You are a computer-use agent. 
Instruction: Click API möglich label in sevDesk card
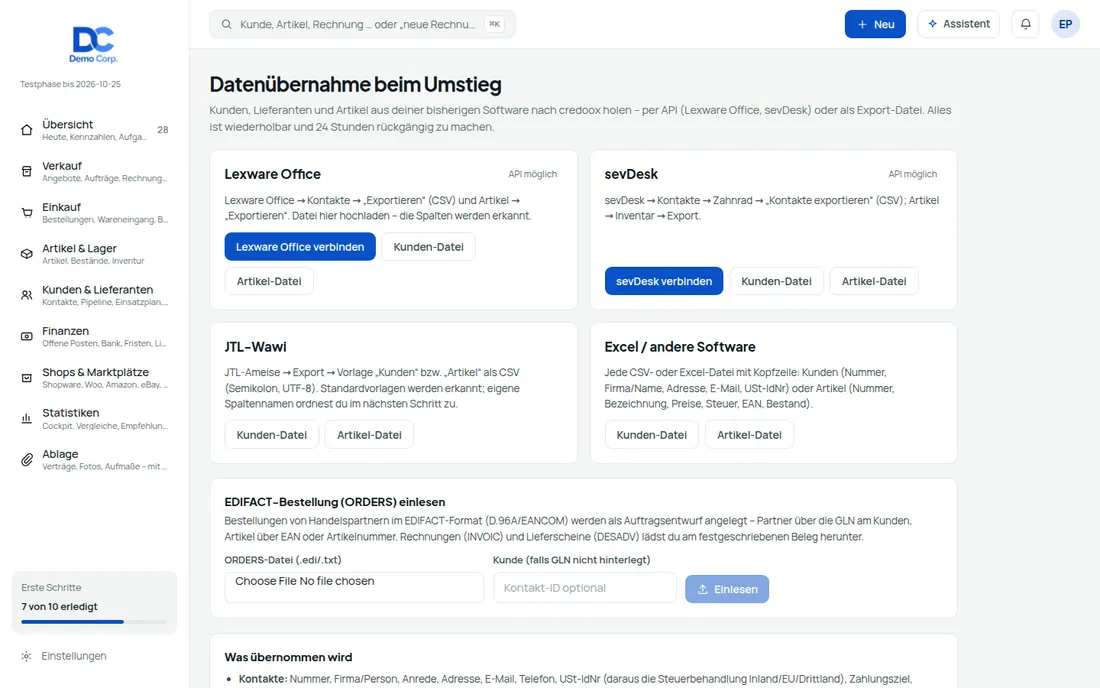912,174
